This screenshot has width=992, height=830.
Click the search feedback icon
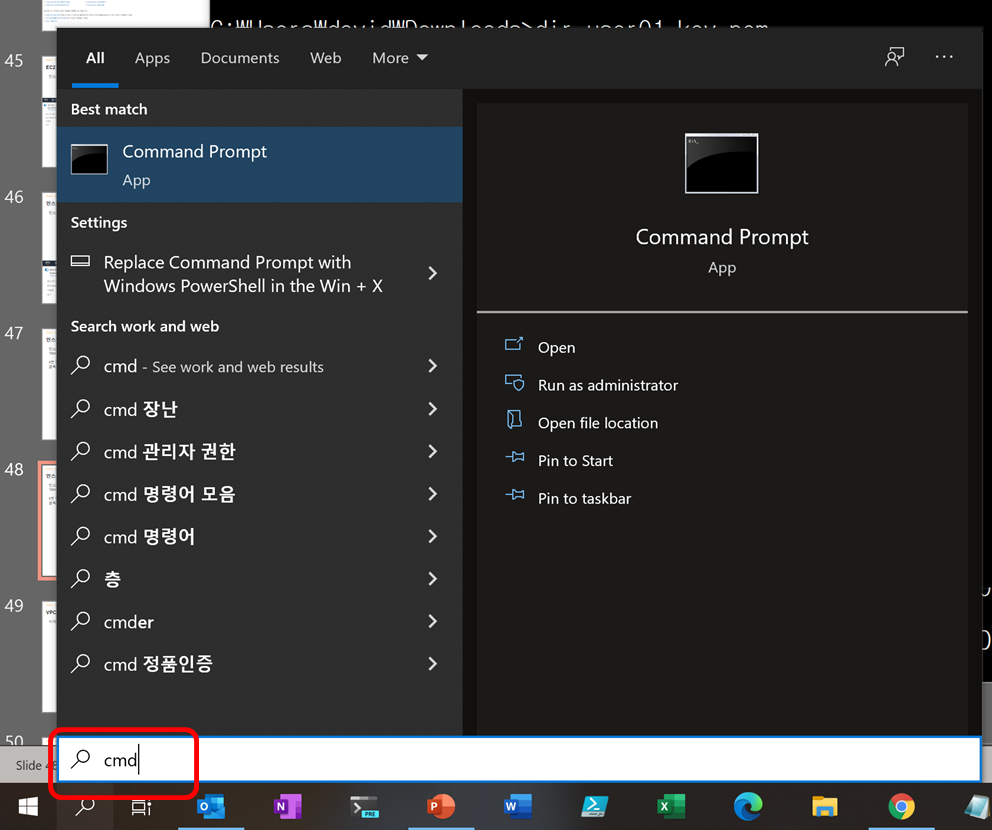click(894, 58)
